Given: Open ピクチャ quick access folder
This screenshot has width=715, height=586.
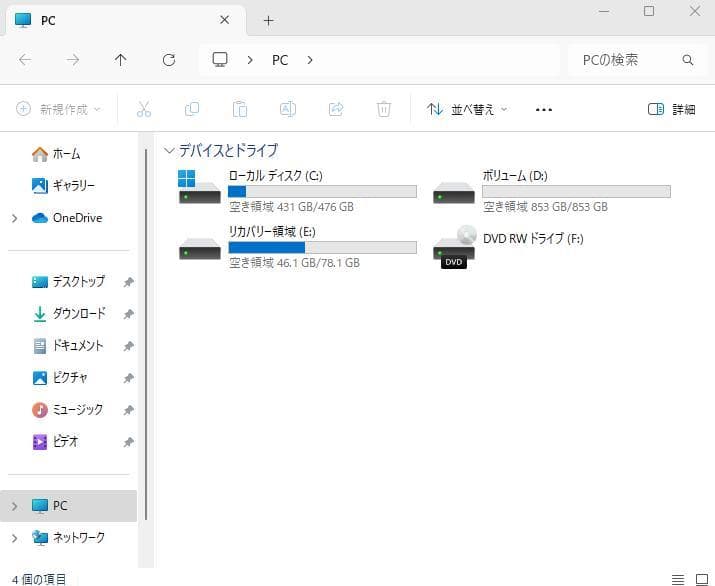Looking at the screenshot, I should (x=59, y=377).
